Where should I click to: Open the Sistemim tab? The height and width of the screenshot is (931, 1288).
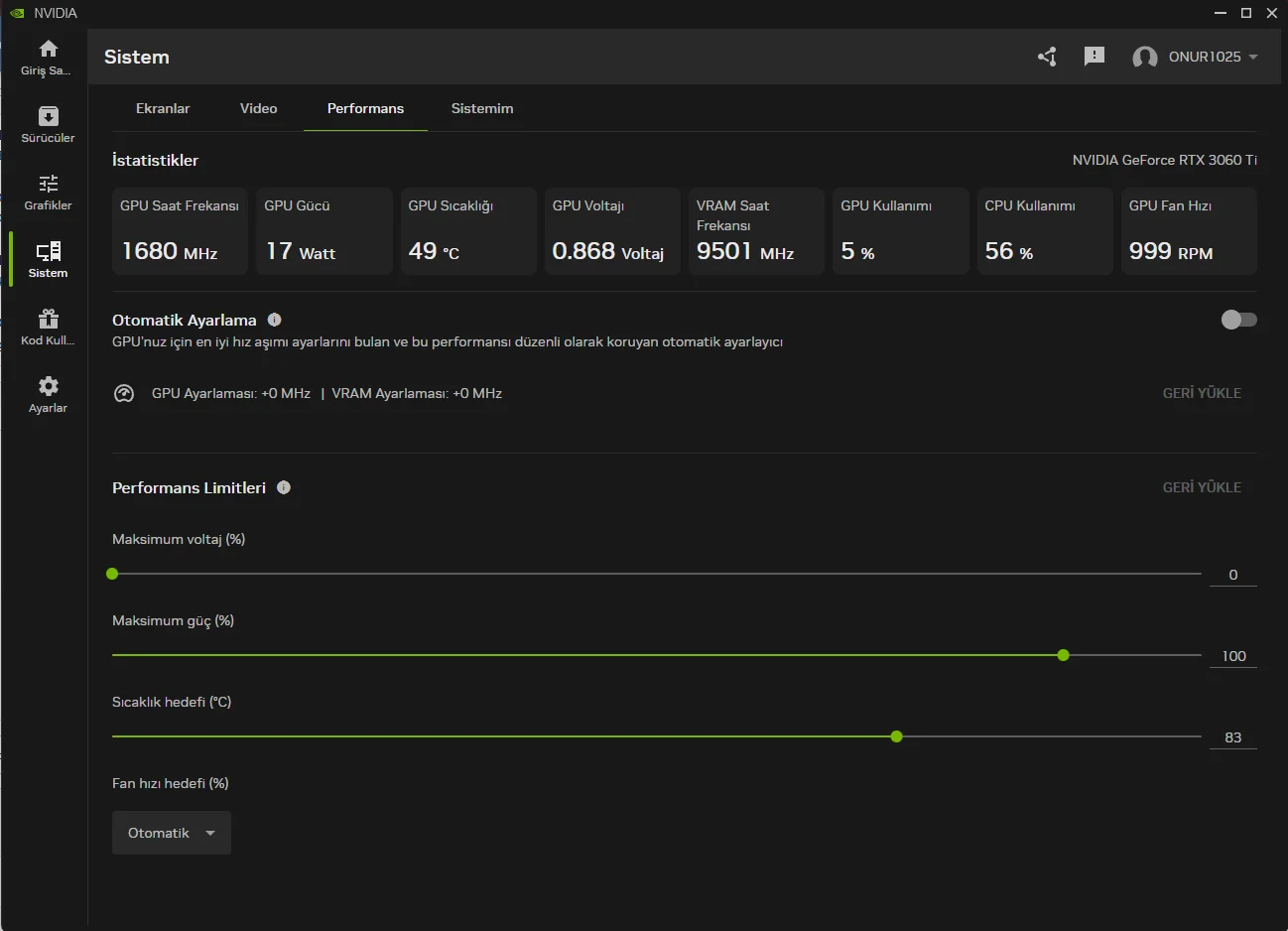pos(482,108)
